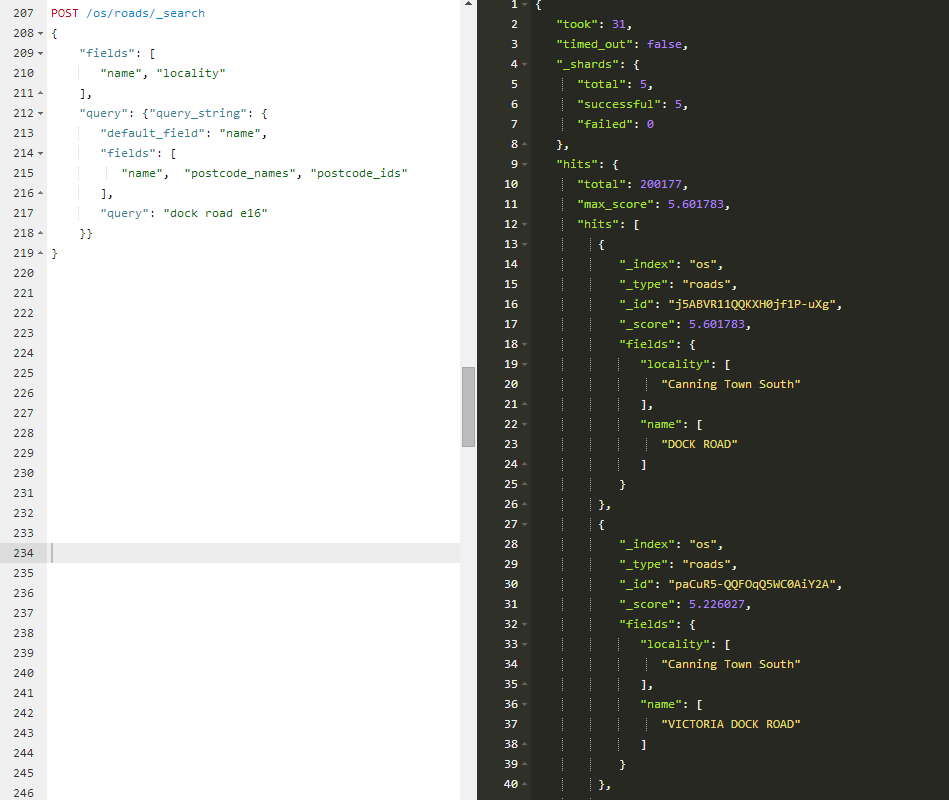Collapse first "name" fold at response line 22

tap(525, 424)
